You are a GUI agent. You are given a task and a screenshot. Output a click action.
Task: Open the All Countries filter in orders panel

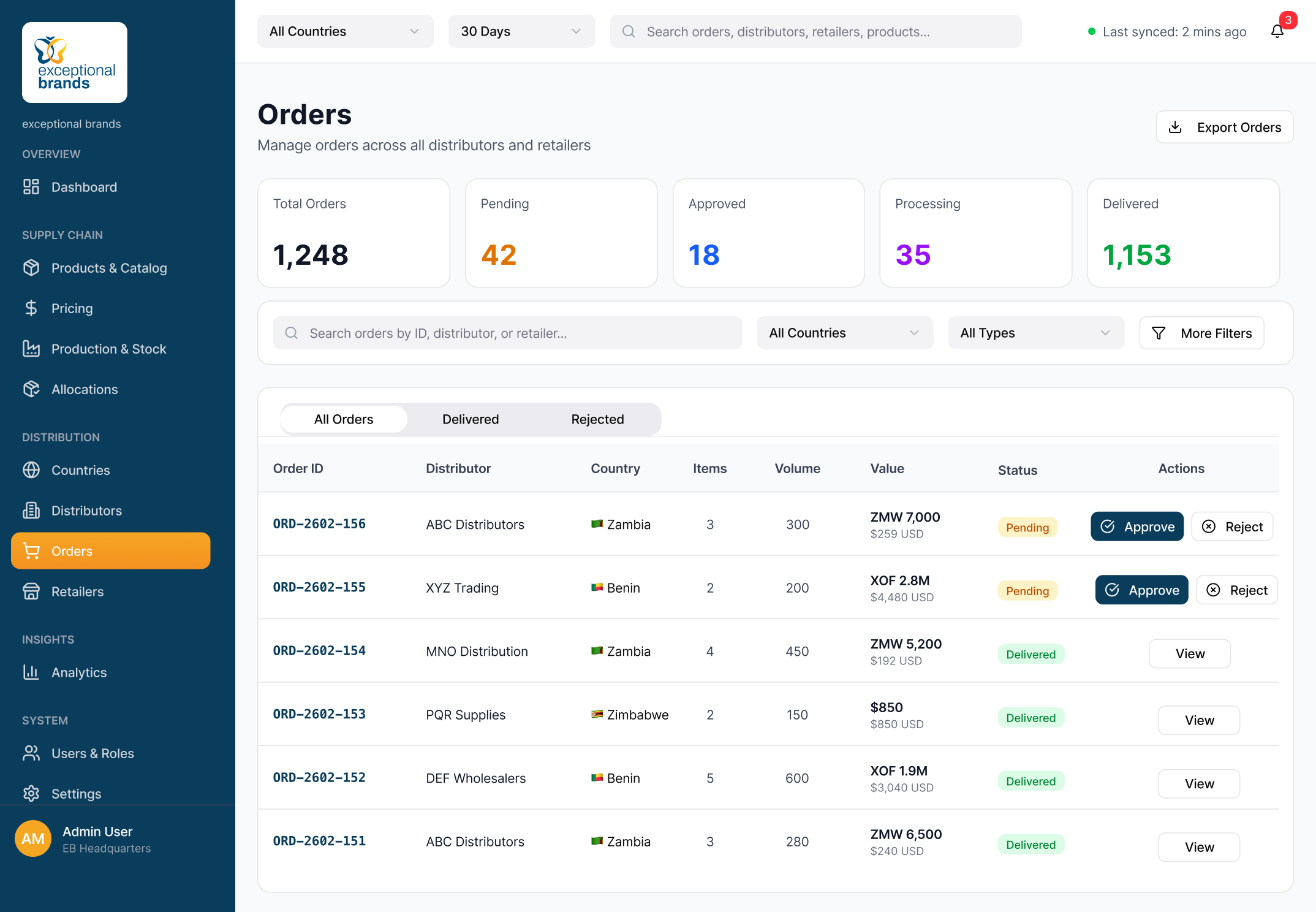point(845,333)
